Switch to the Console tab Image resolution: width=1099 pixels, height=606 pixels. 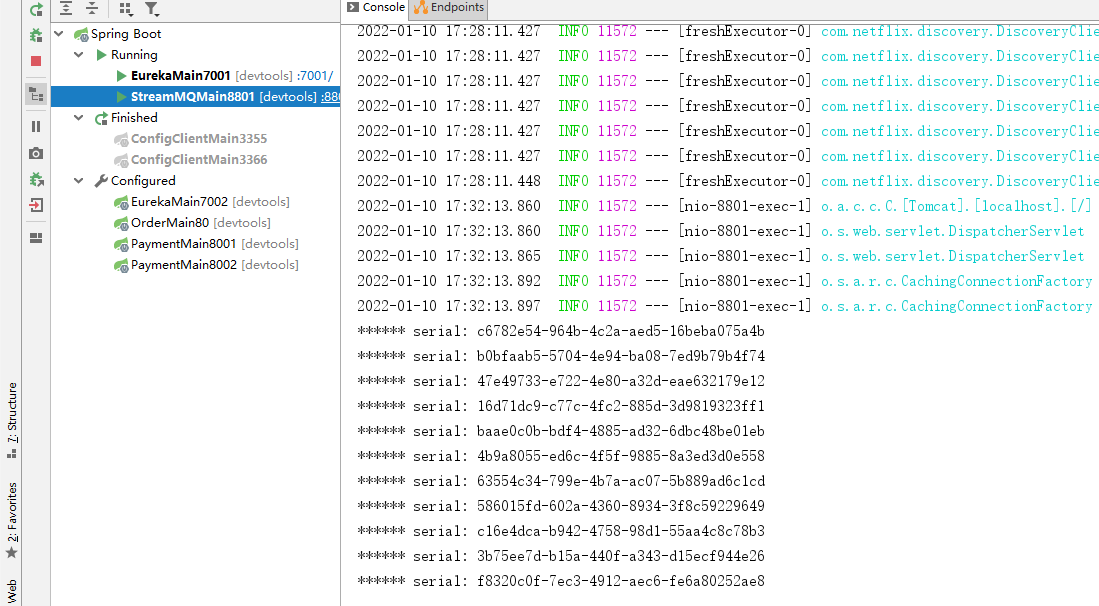376,8
